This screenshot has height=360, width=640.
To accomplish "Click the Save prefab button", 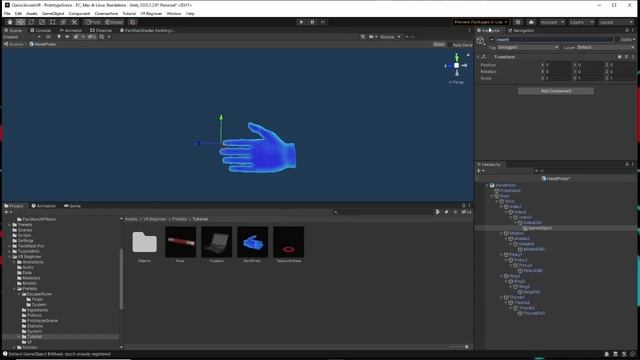I will (x=439, y=44).
